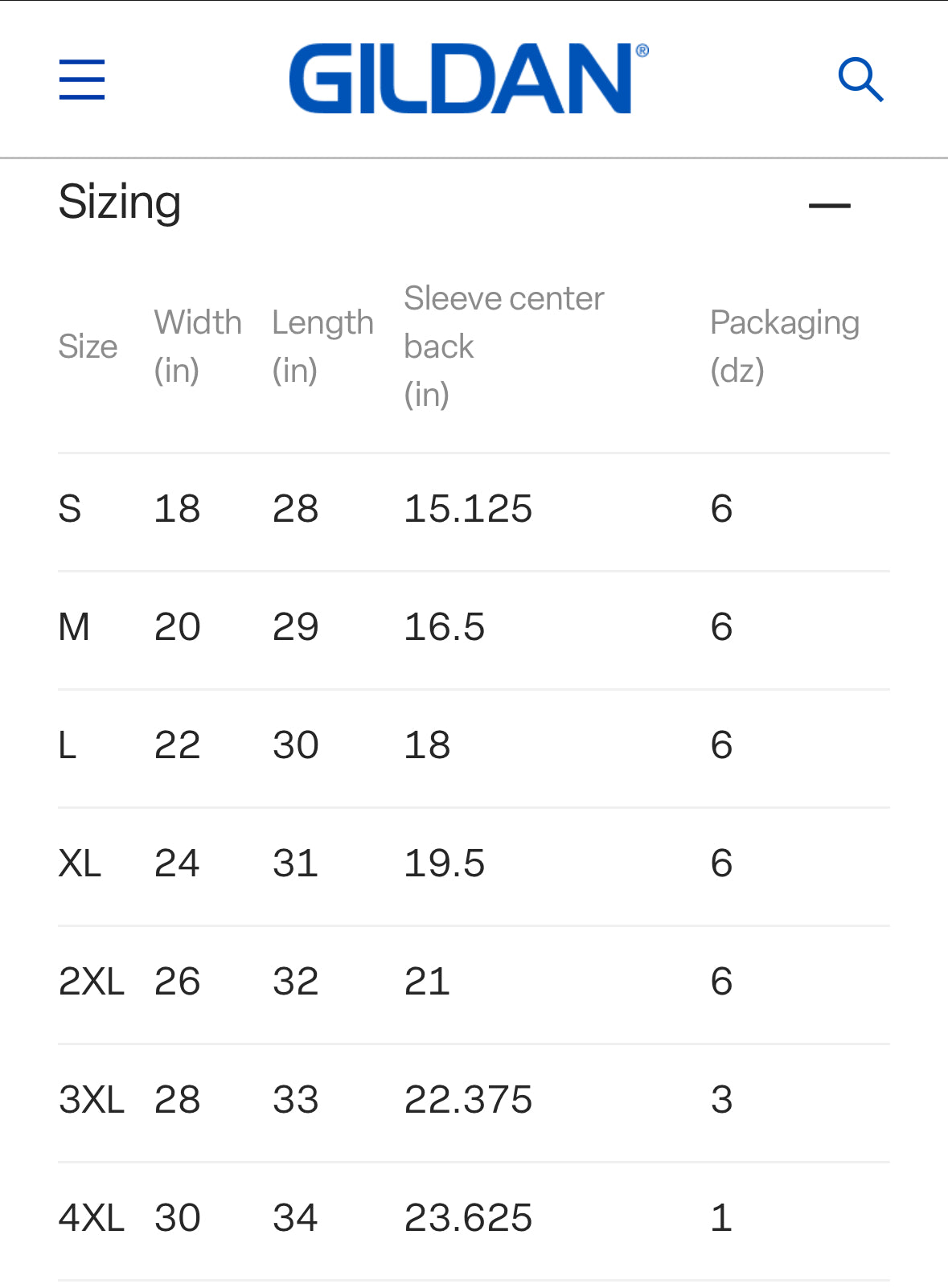Click the Gildan logo

(468, 79)
